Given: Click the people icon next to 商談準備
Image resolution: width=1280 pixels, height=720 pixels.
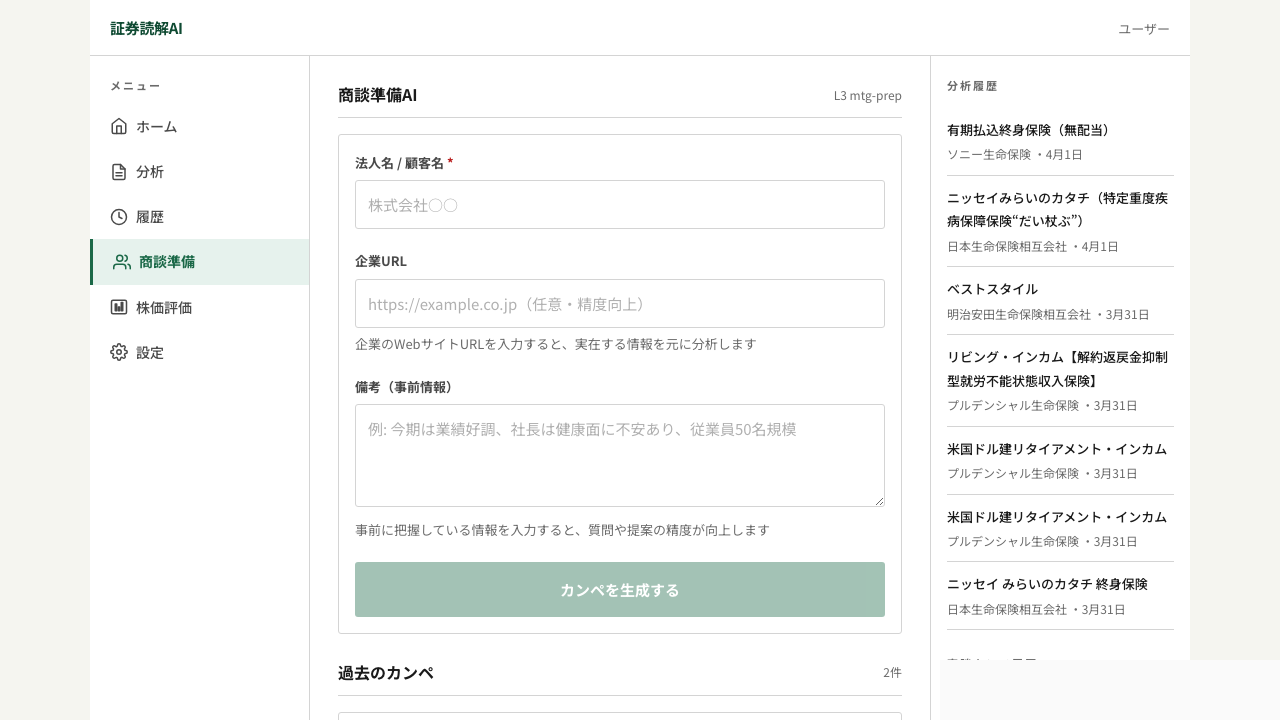Looking at the screenshot, I should point(121,262).
